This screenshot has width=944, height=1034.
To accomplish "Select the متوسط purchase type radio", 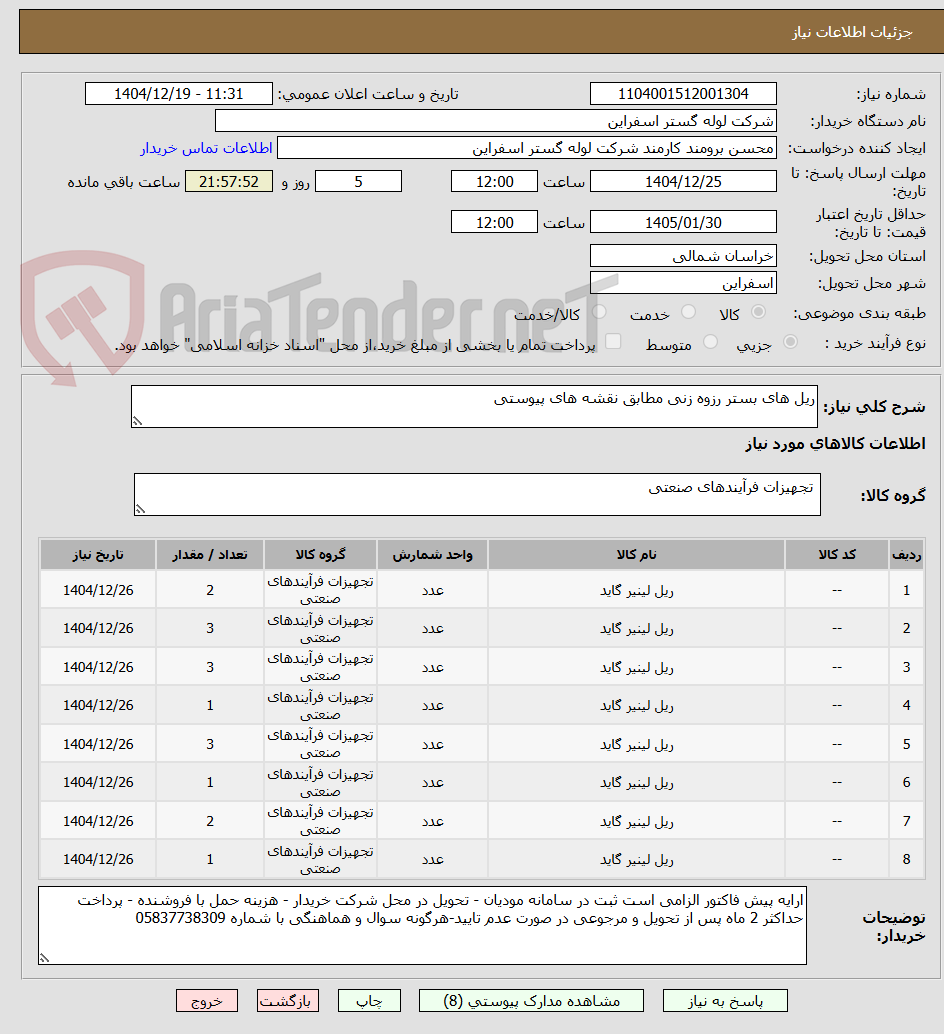I will (x=710, y=342).
